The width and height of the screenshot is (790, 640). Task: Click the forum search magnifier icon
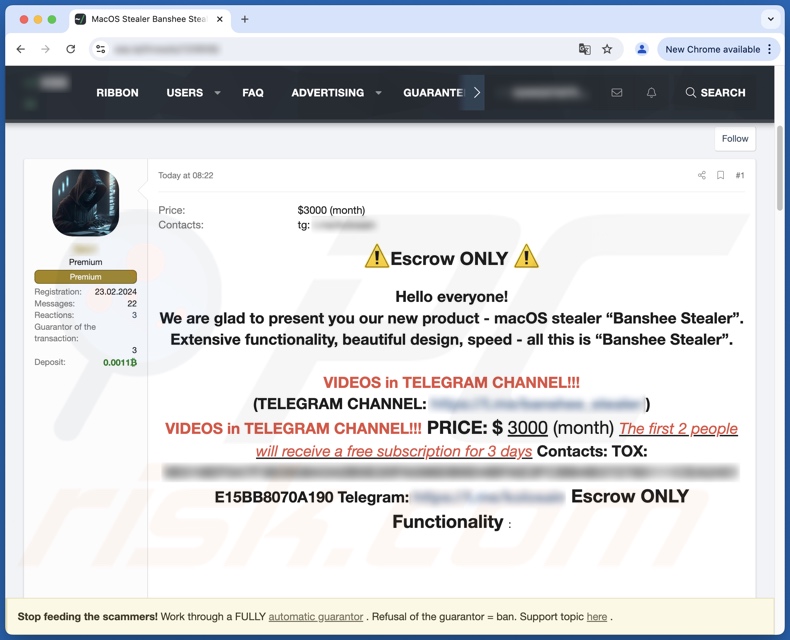pyautogui.click(x=690, y=93)
